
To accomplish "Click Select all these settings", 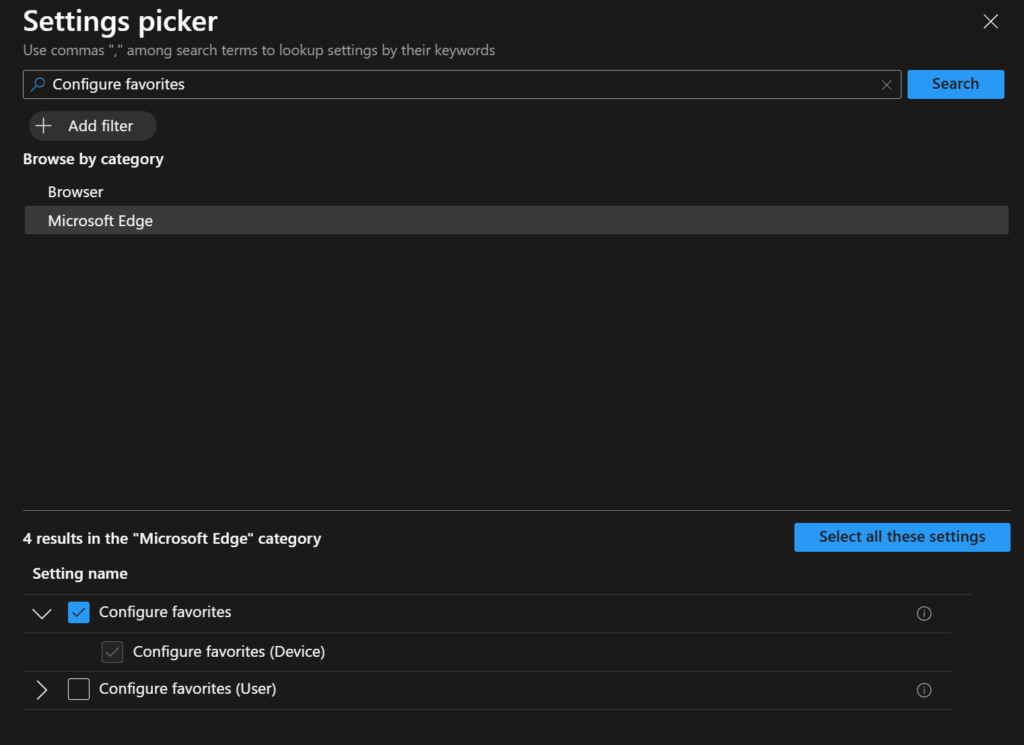I will 901,537.
